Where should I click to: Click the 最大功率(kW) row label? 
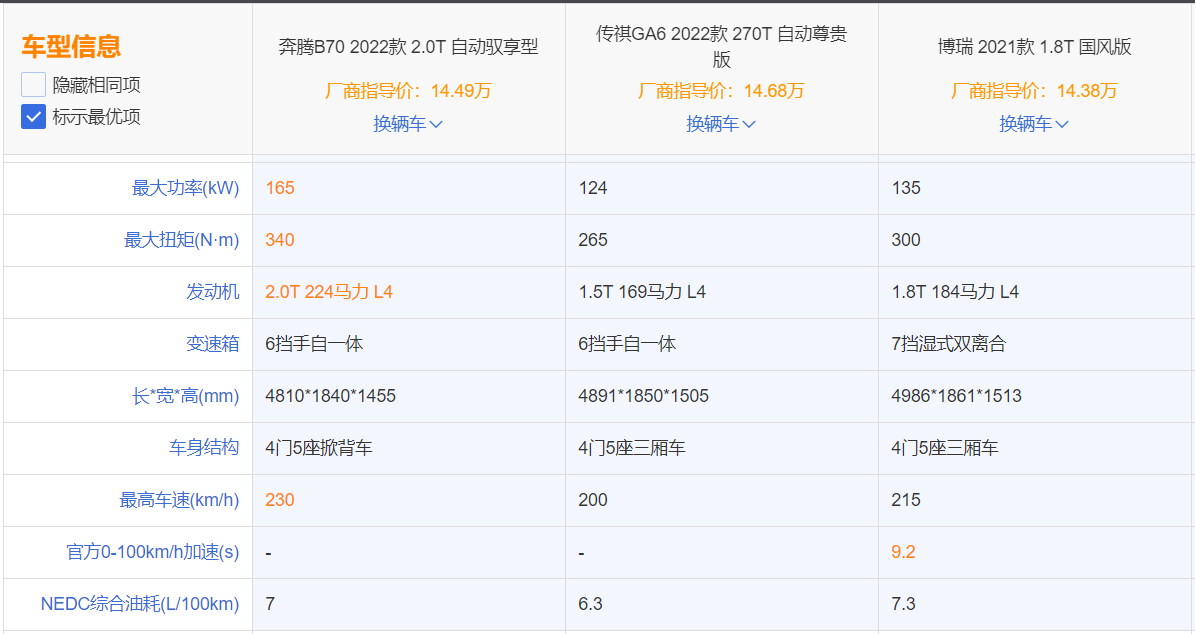(x=185, y=188)
